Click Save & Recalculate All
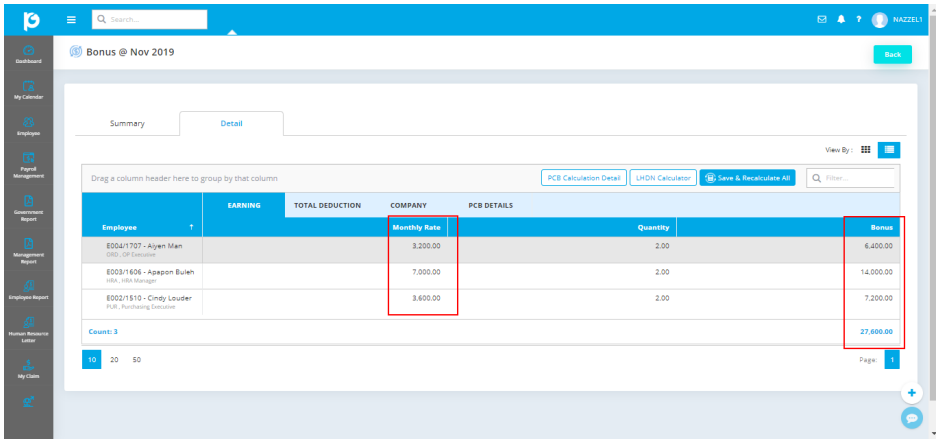Image resolution: width=946 pixels, height=445 pixels. pos(747,178)
